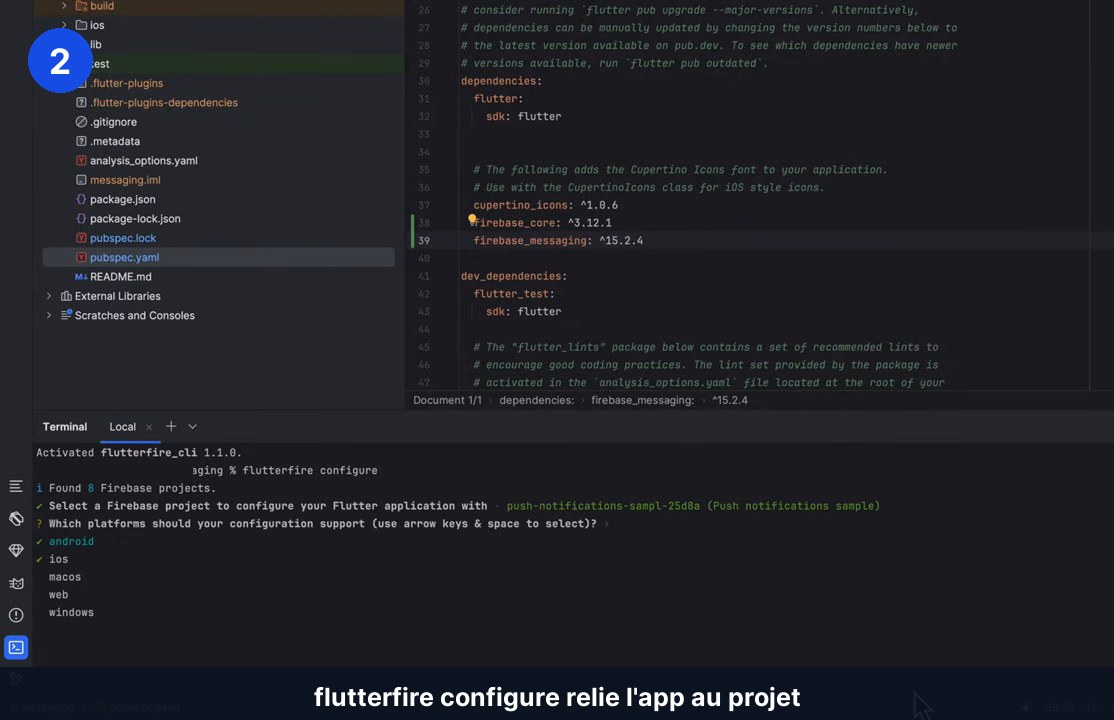Select the web platform option in terminal
Image resolution: width=1114 pixels, height=720 pixels.
coord(58,594)
